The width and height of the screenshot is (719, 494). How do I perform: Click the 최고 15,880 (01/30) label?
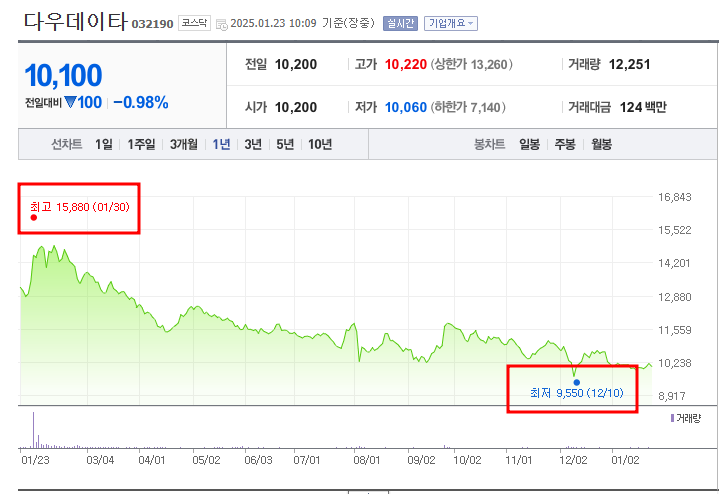point(80,207)
